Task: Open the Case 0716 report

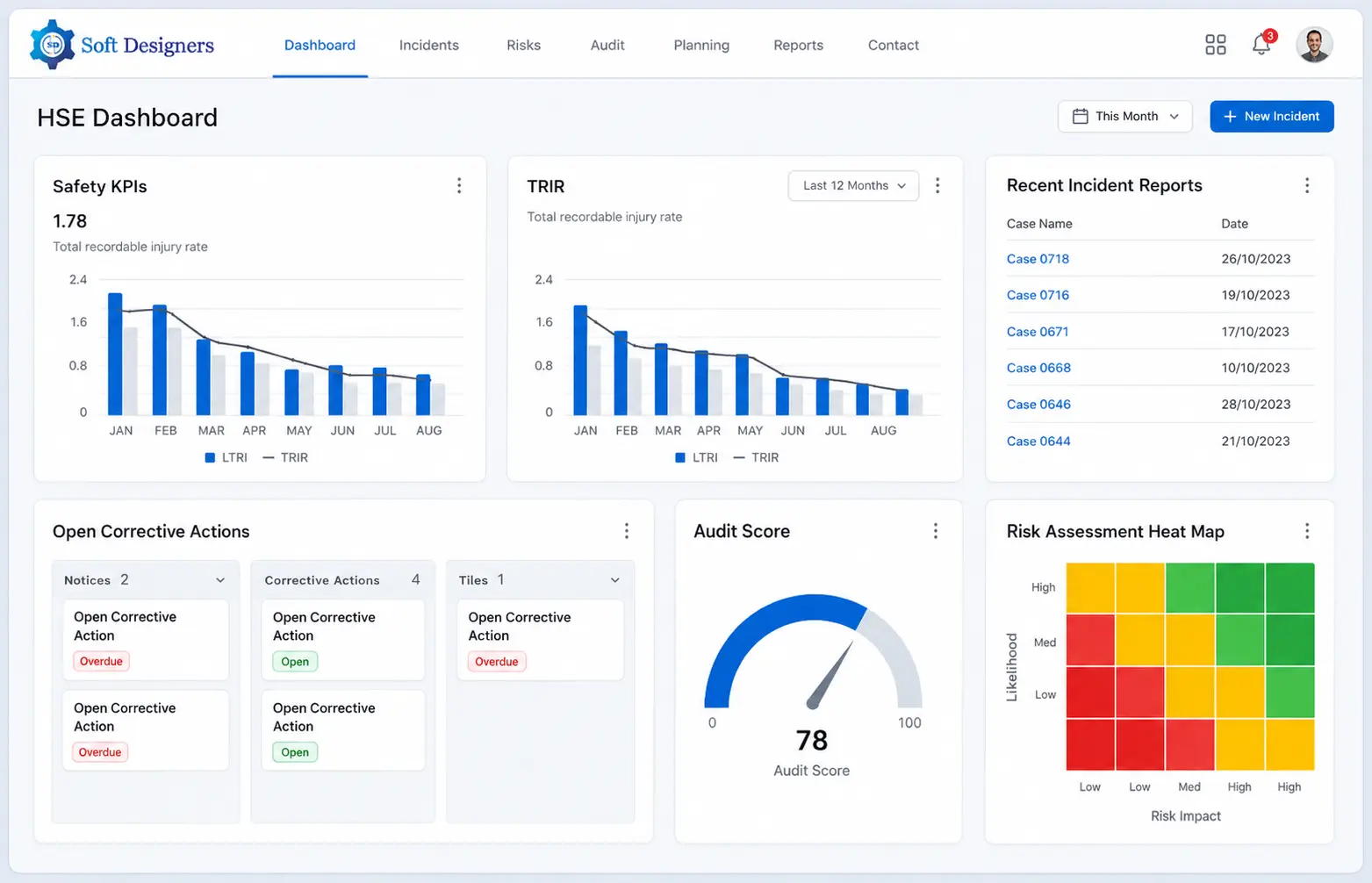Action: click(1038, 295)
